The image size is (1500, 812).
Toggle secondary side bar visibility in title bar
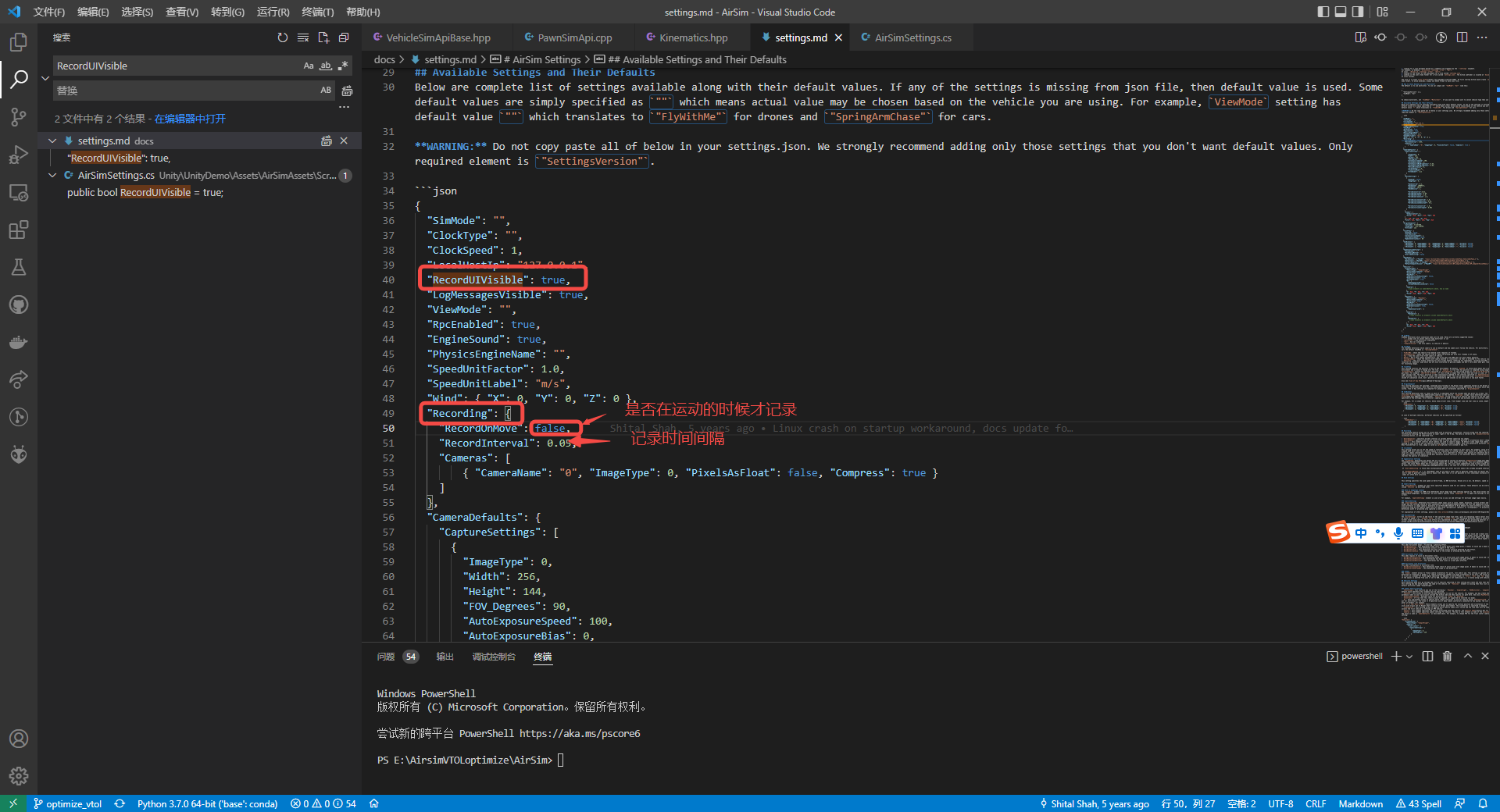[x=1358, y=12]
